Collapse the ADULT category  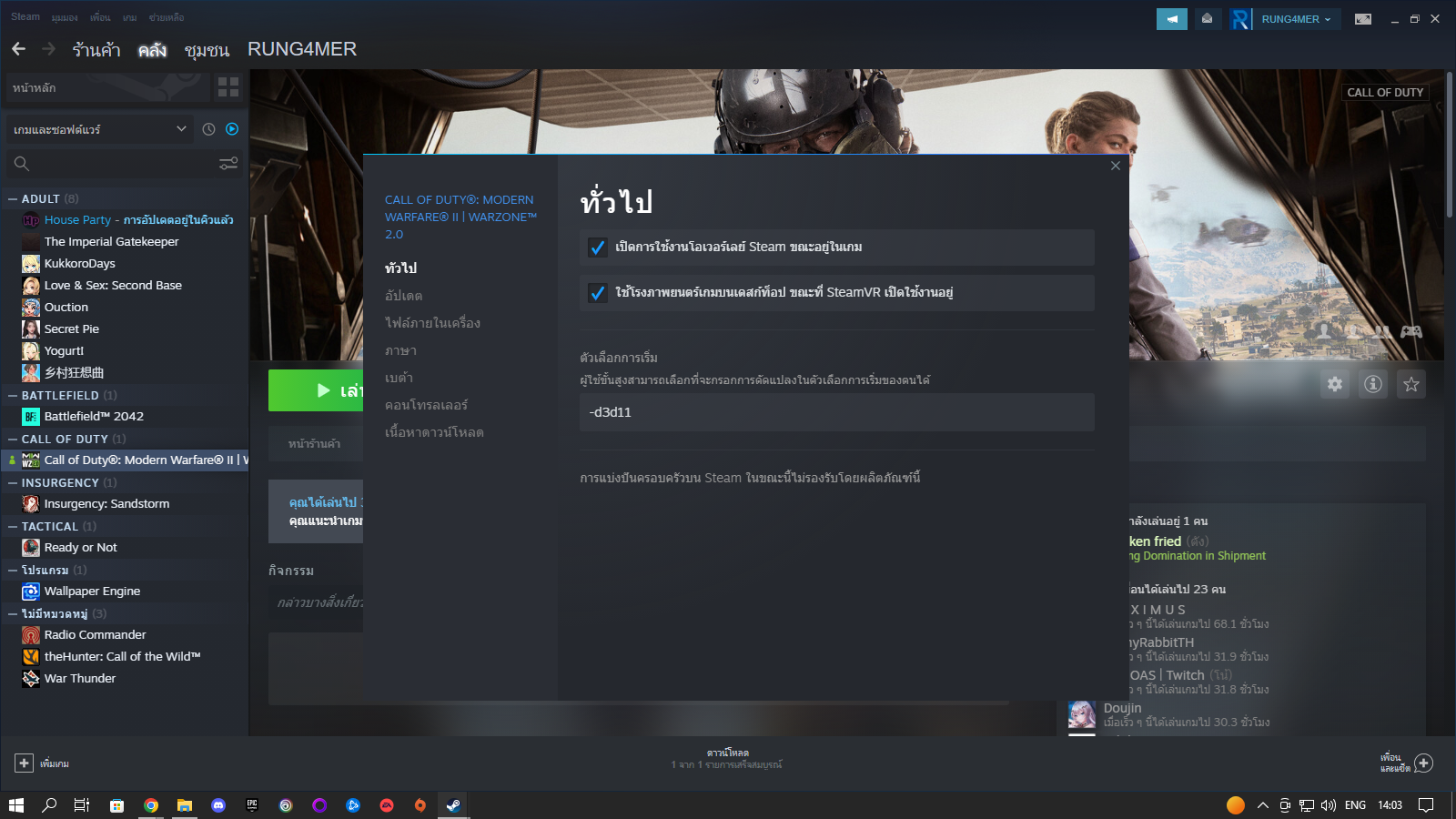[x=13, y=198]
